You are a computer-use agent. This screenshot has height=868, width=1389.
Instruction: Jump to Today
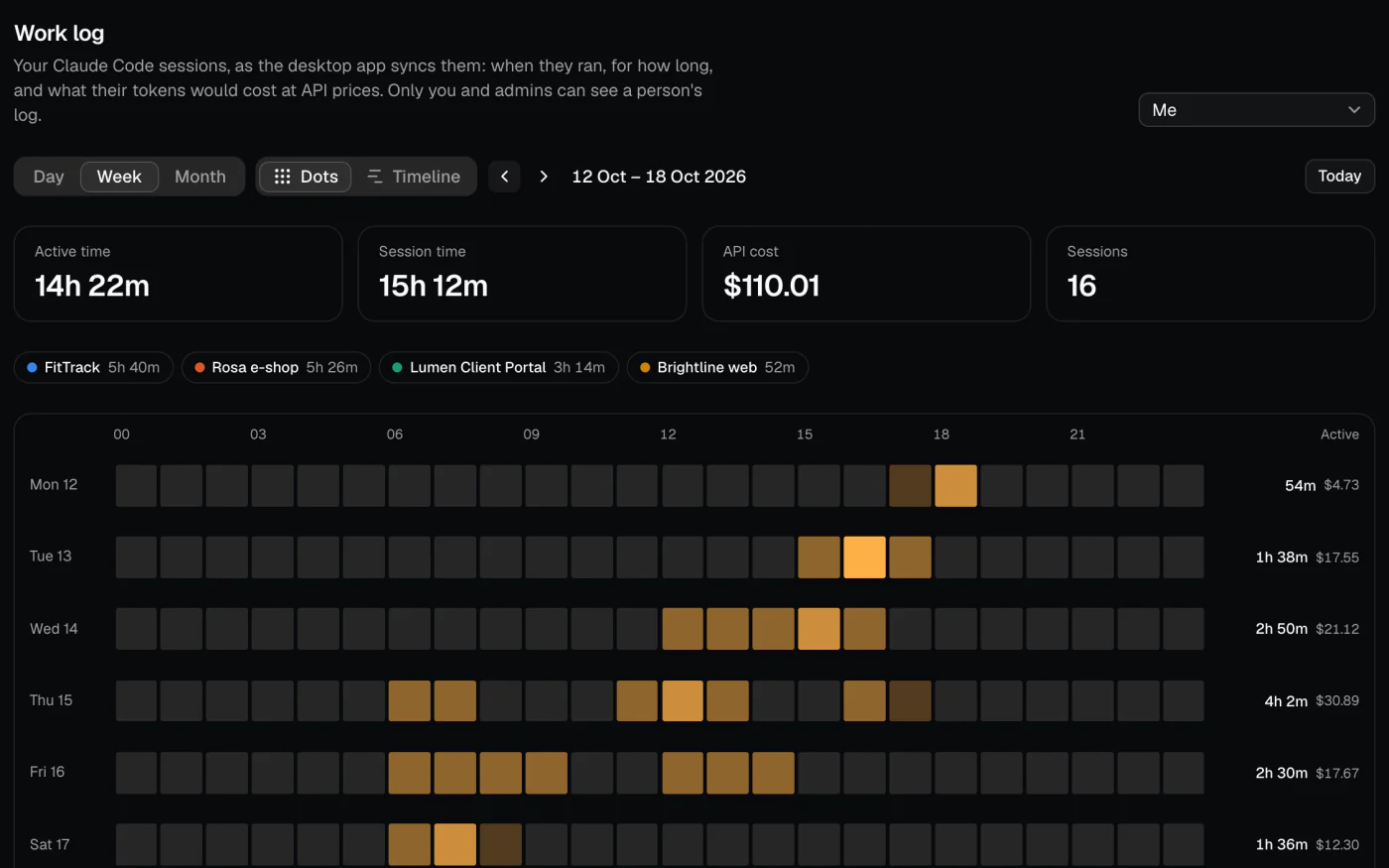[1339, 177]
